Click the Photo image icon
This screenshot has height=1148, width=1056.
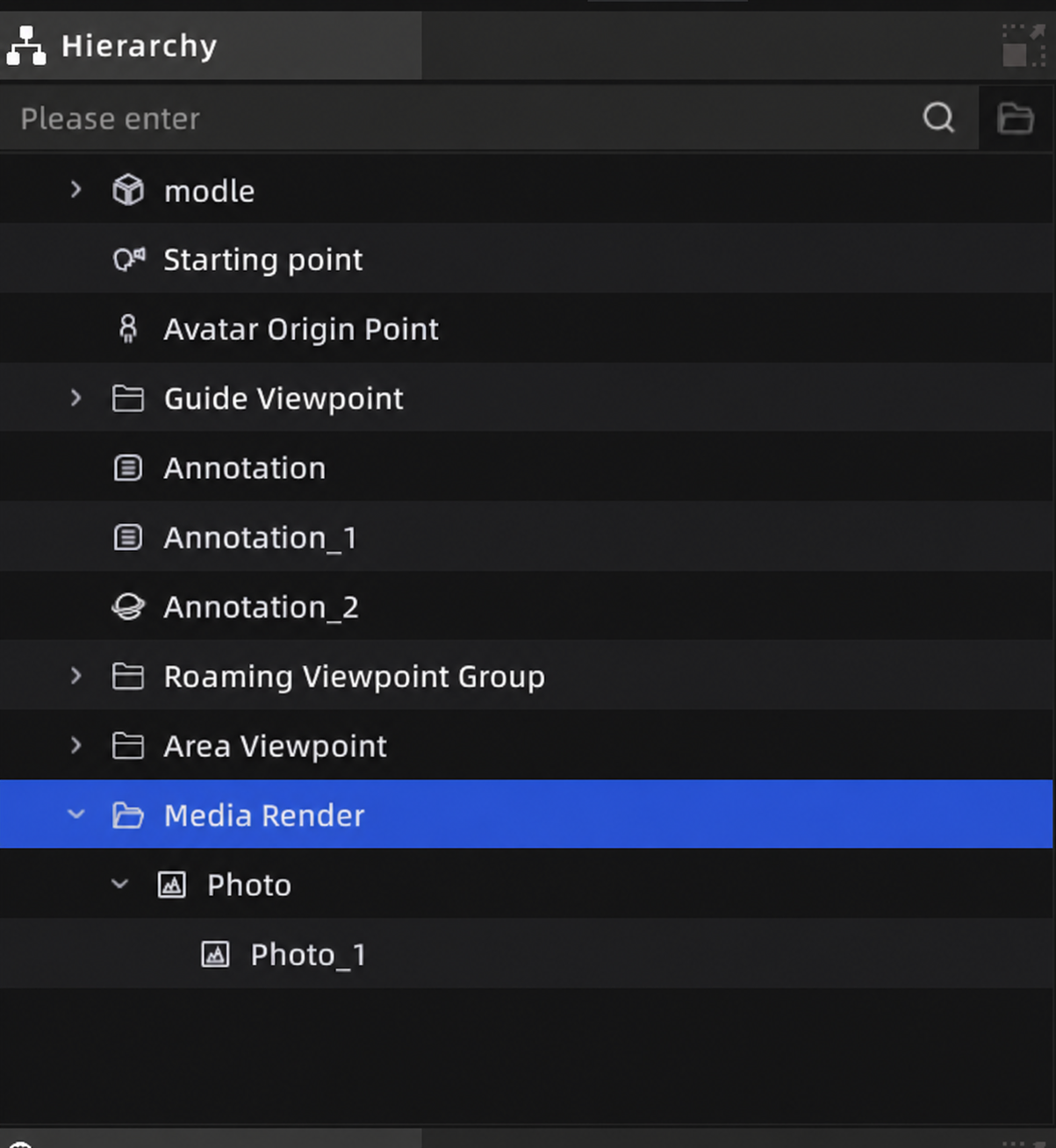click(172, 885)
